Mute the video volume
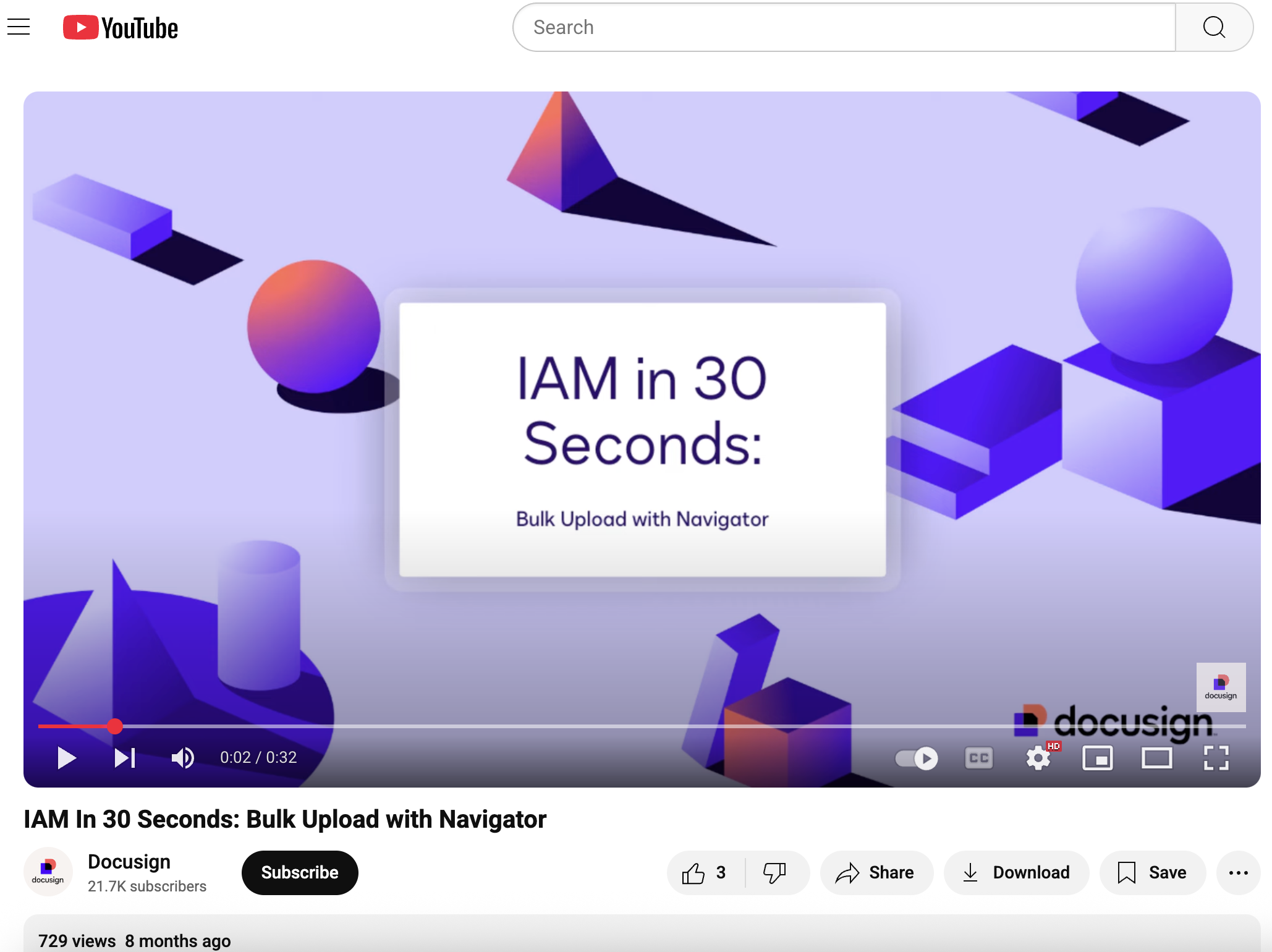Screen dimensions: 1272x952 coord(182,758)
